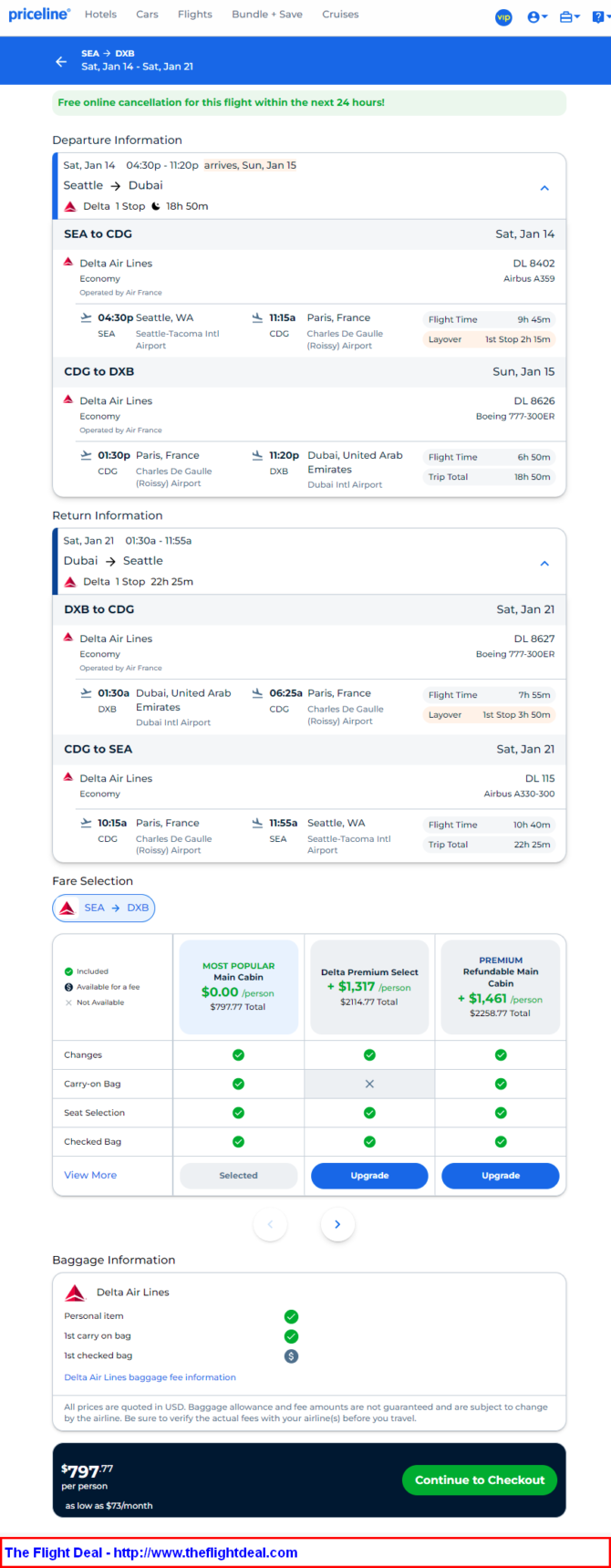The height and width of the screenshot is (1568, 611).
Task: Click the 1st checked bag fee icon
Action: pyautogui.click(x=291, y=1356)
